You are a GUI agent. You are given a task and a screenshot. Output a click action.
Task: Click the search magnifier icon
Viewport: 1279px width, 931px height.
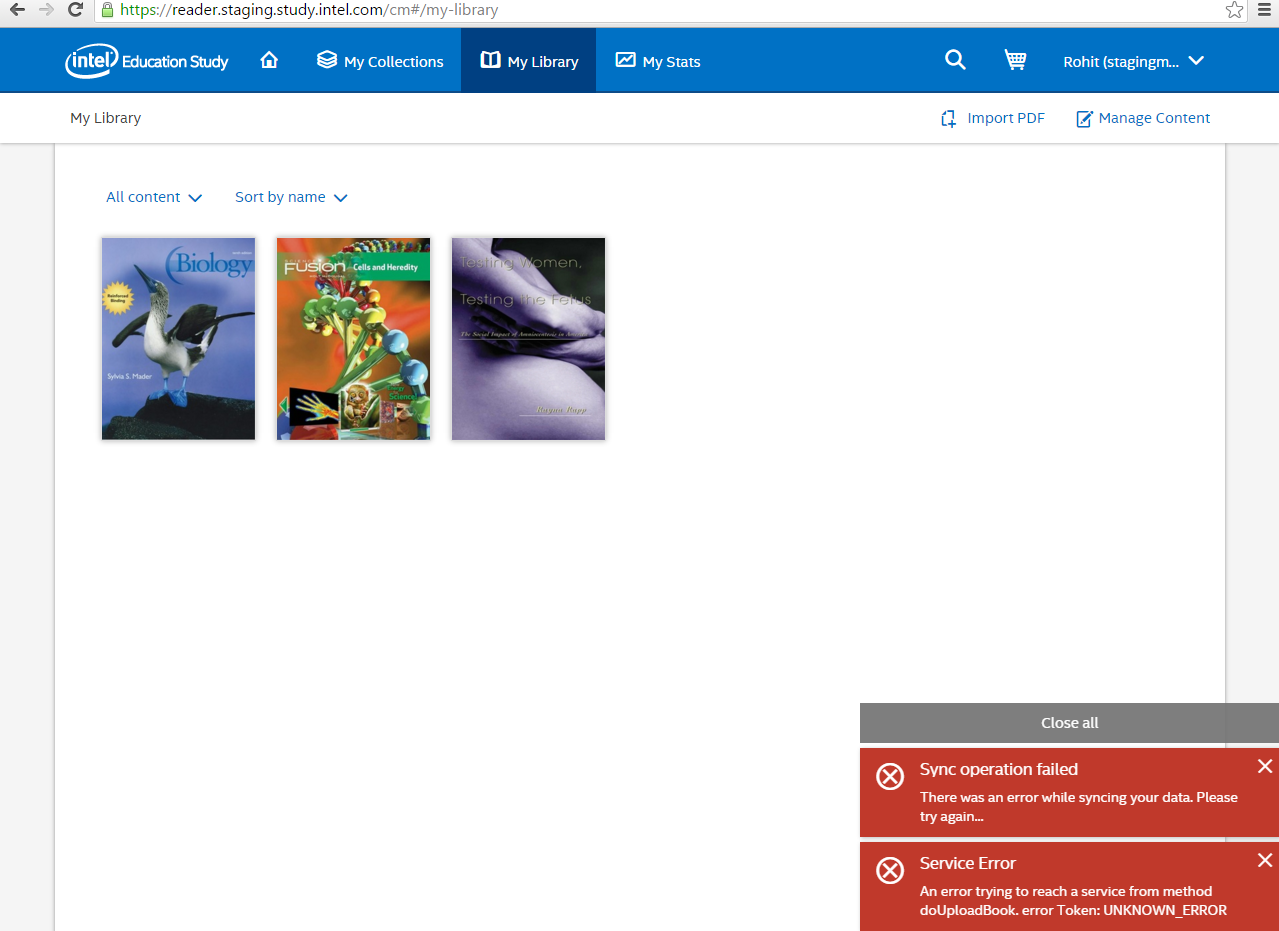[955, 60]
